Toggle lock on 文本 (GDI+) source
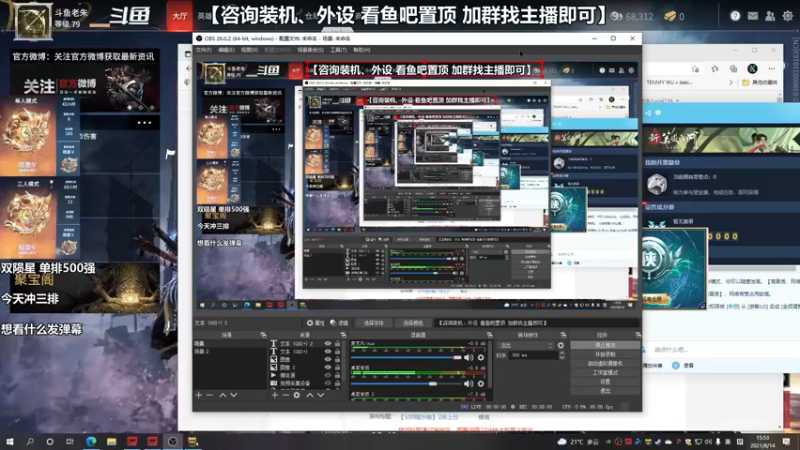 pyautogui.click(x=337, y=352)
